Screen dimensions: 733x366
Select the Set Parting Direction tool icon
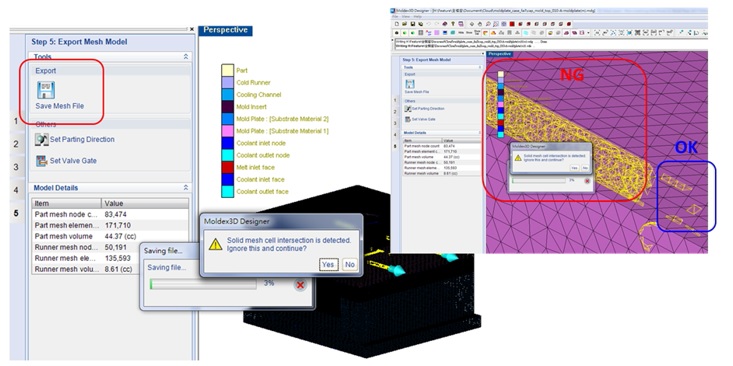(x=41, y=139)
